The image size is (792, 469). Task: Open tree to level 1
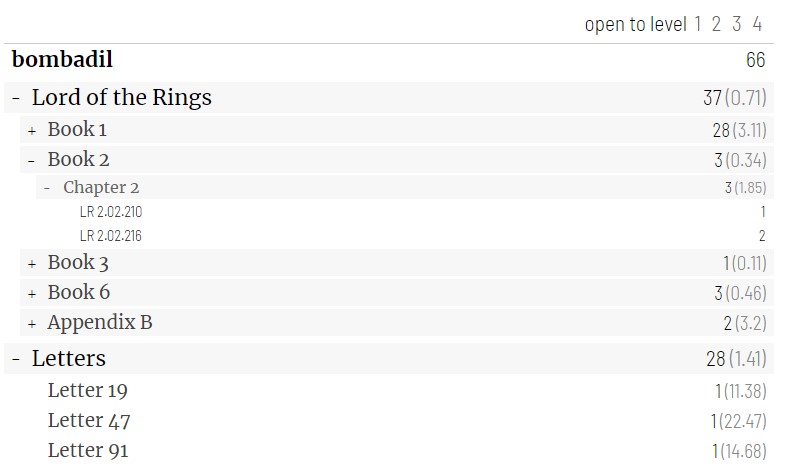pyautogui.click(x=698, y=24)
